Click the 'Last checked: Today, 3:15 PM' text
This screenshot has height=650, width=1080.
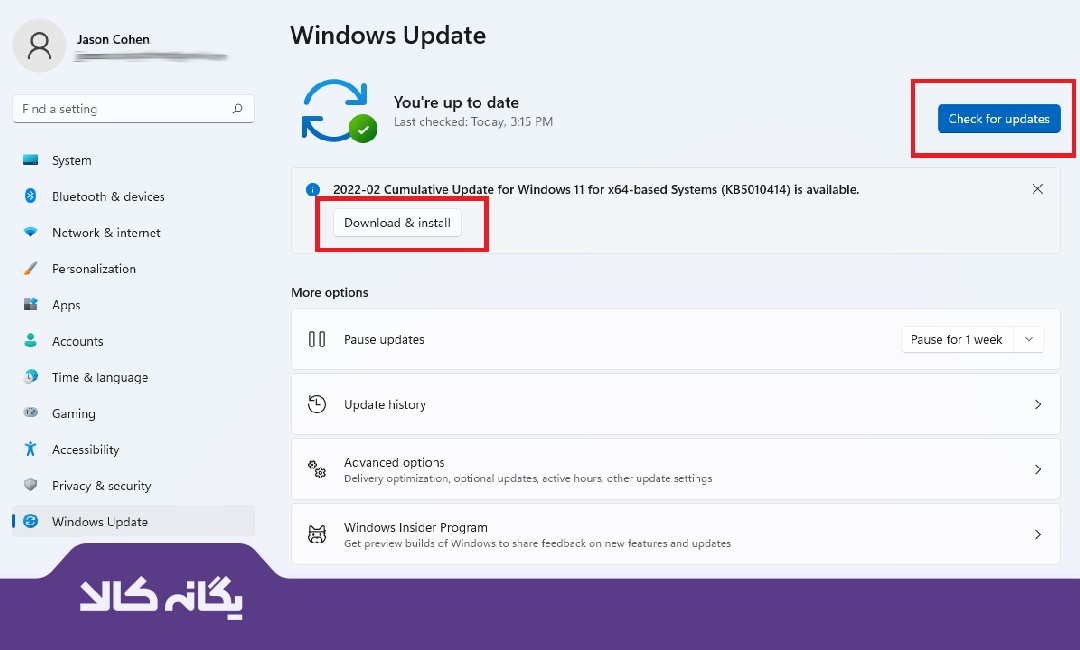[473, 122]
